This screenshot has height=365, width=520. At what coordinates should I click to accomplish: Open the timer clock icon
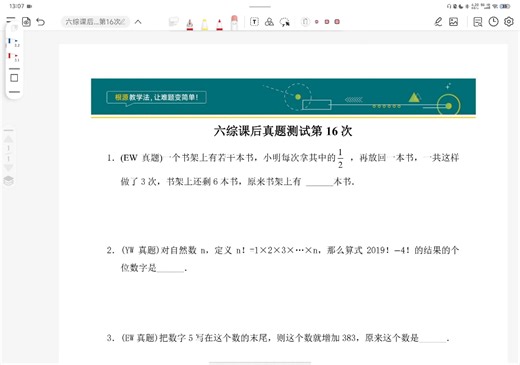(x=493, y=22)
